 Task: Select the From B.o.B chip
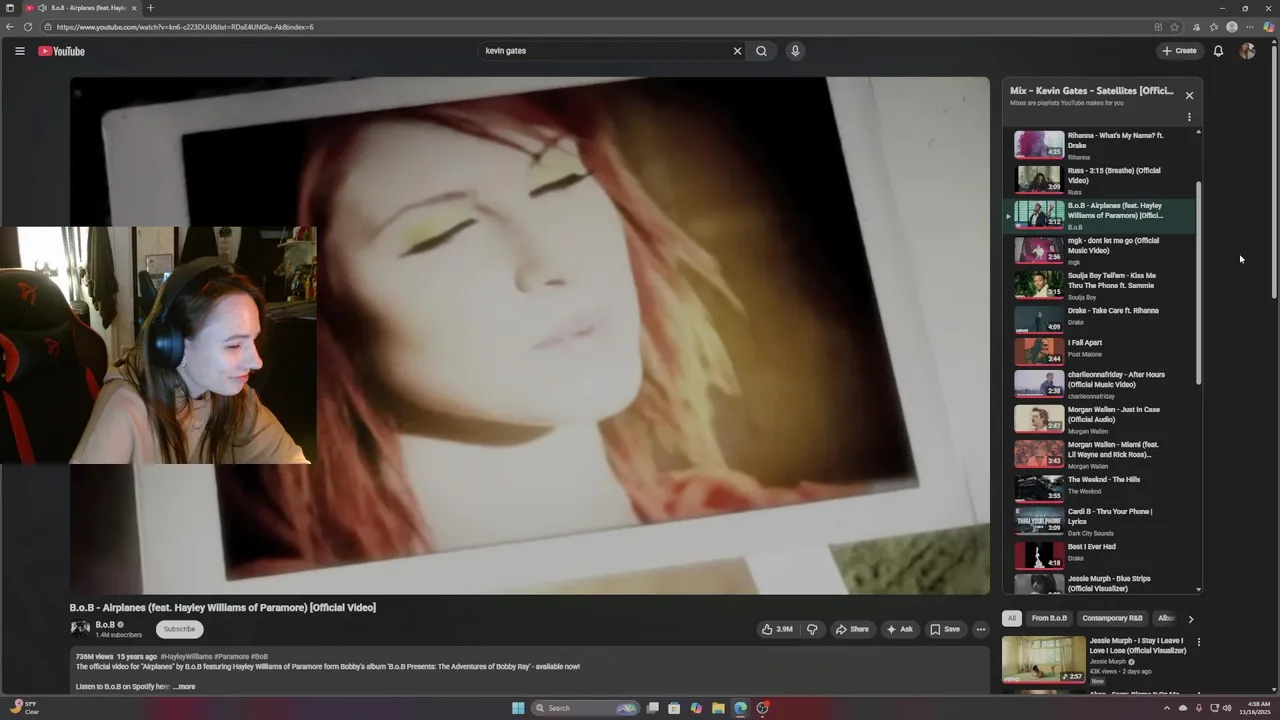[x=1049, y=618]
